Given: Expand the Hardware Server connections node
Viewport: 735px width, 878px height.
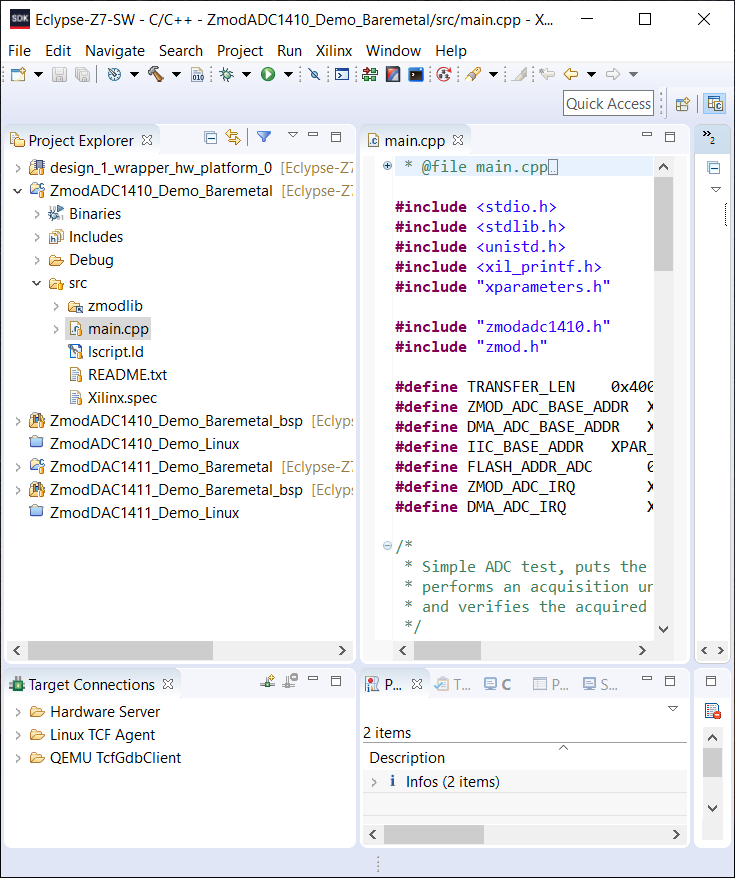Looking at the screenshot, I should [18, 712].
